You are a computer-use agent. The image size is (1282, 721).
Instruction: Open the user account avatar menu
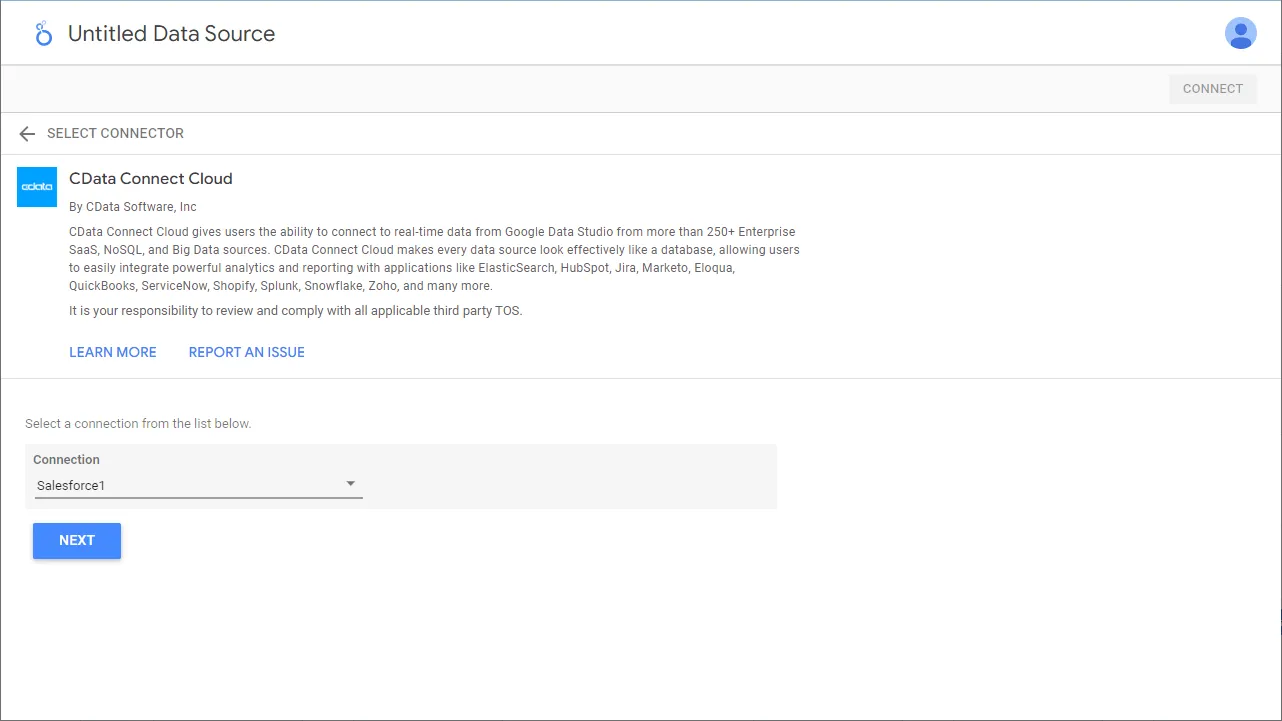coord(1240,33)
